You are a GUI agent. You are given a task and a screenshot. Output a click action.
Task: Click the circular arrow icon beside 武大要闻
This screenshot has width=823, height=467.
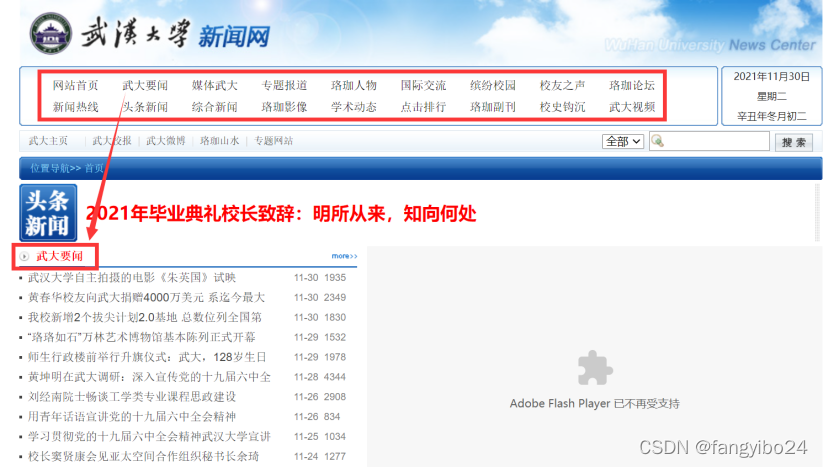[x=24, y=257]
